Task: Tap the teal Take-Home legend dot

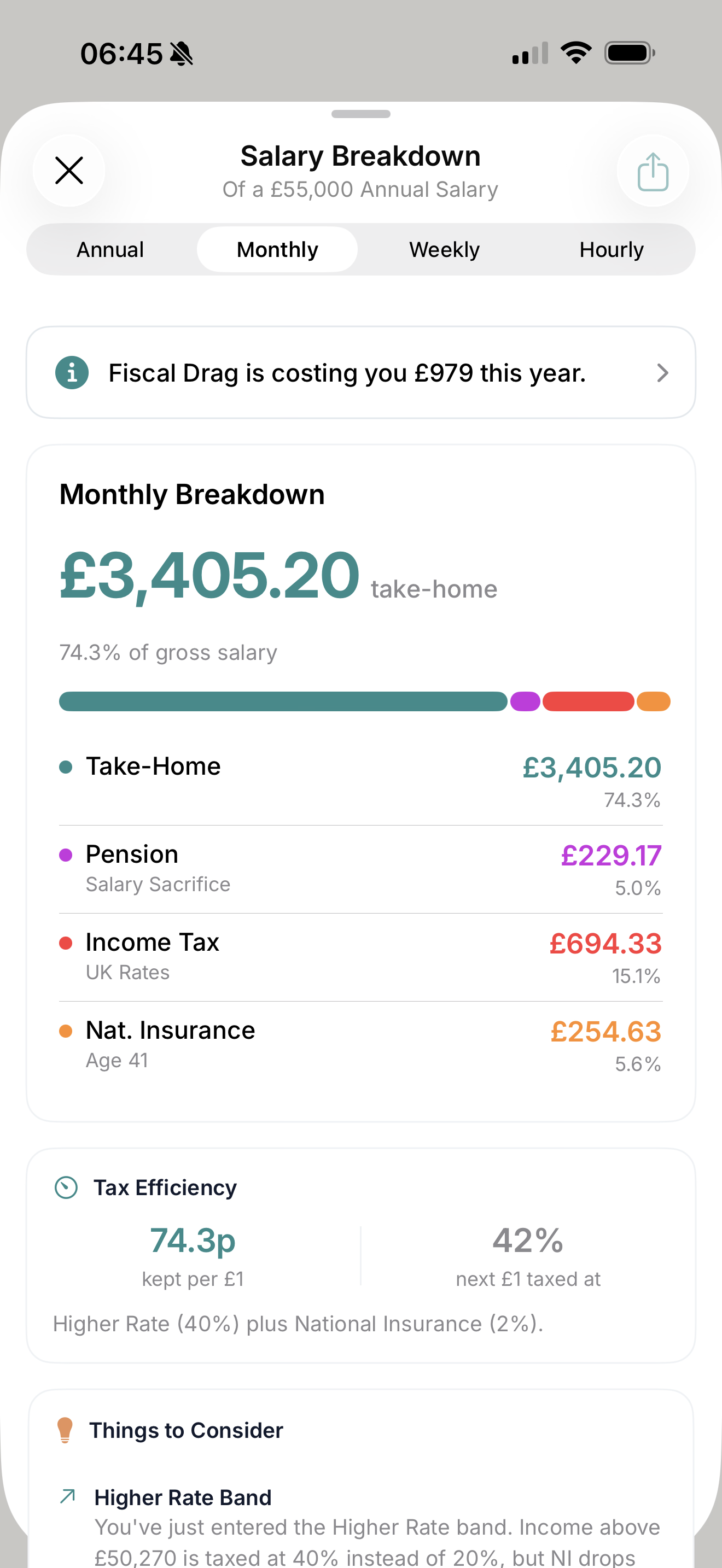Action: click(66, 767)
